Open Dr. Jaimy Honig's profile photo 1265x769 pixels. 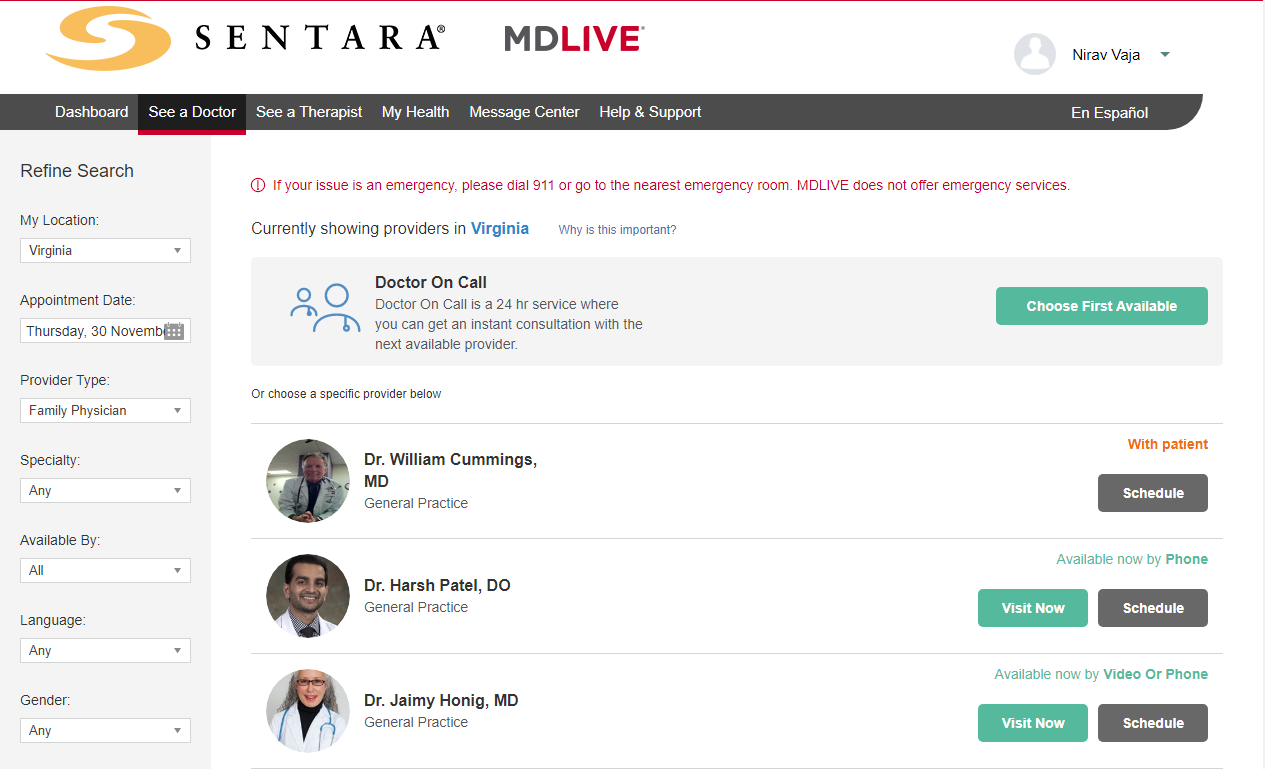(x=308, y=711)
